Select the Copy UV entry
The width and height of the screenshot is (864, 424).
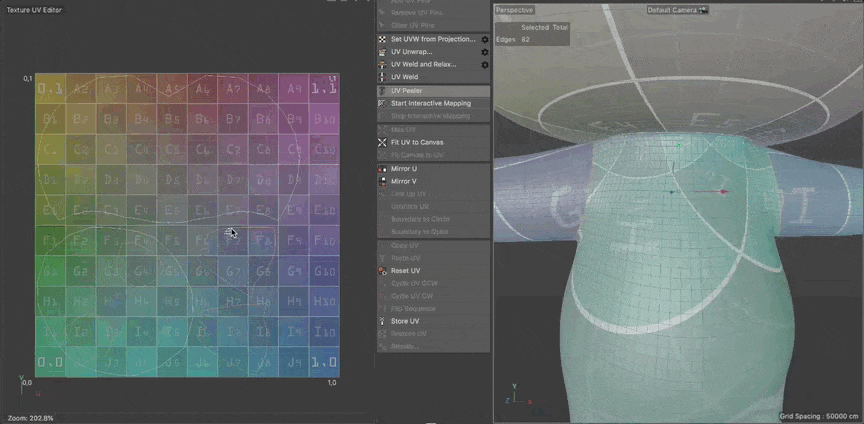pos(434,245)
